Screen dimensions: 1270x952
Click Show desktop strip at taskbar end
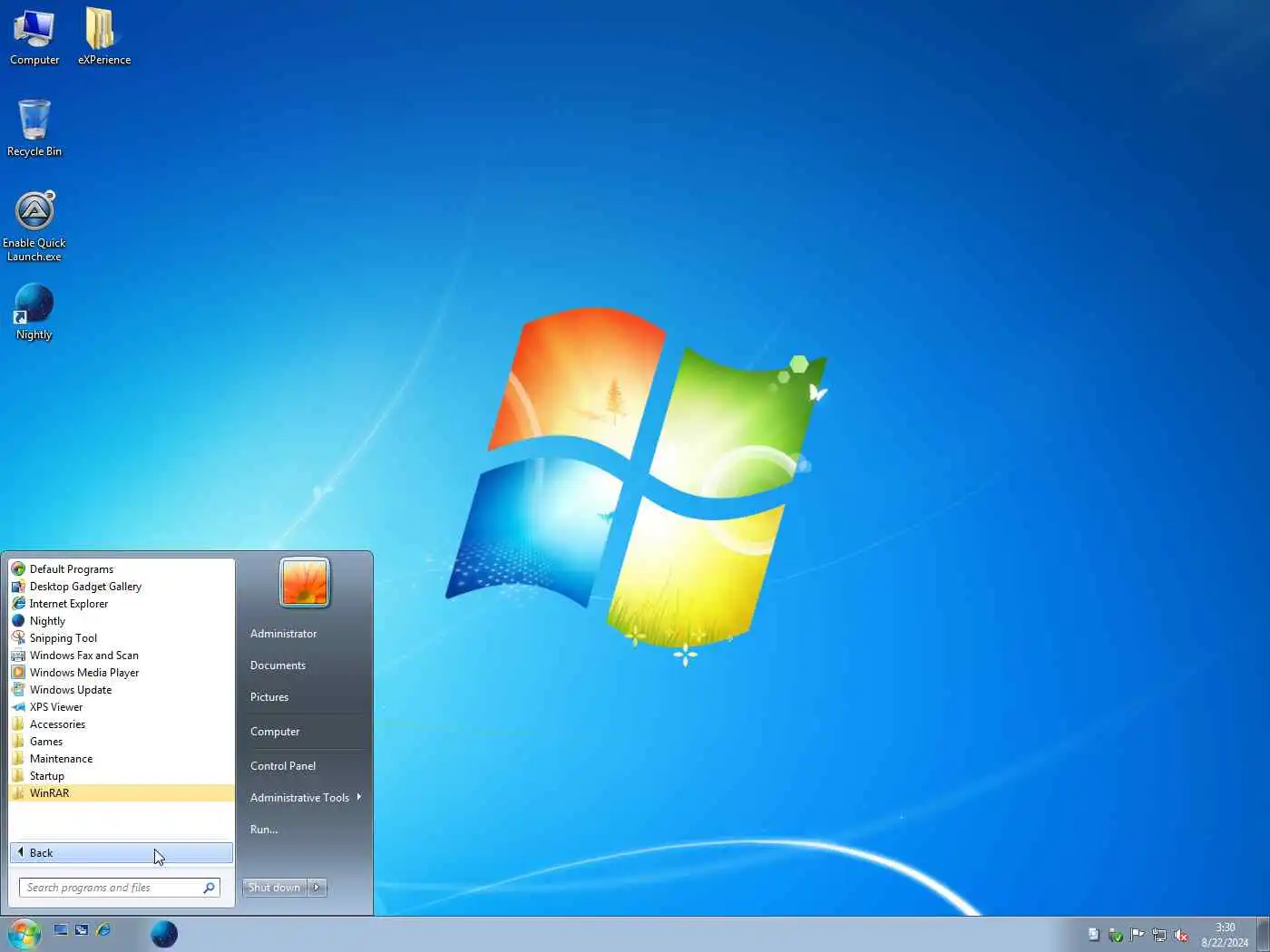coord(1263,934)
